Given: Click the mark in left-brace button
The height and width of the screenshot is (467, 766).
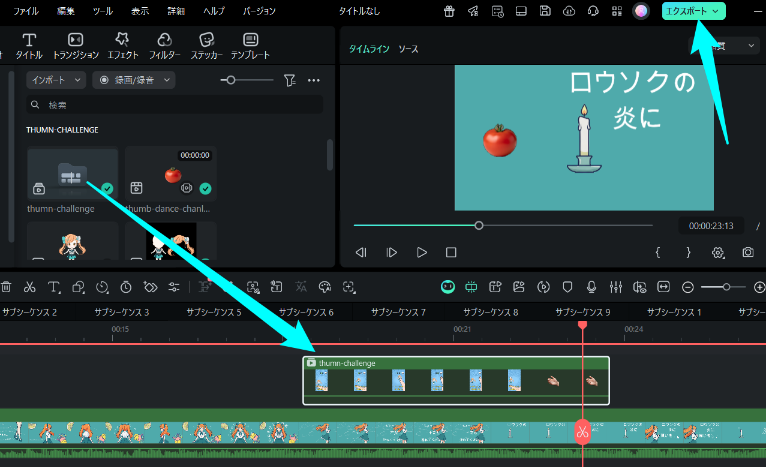Looking at the screenshot, I should click(x=658, y=253).
